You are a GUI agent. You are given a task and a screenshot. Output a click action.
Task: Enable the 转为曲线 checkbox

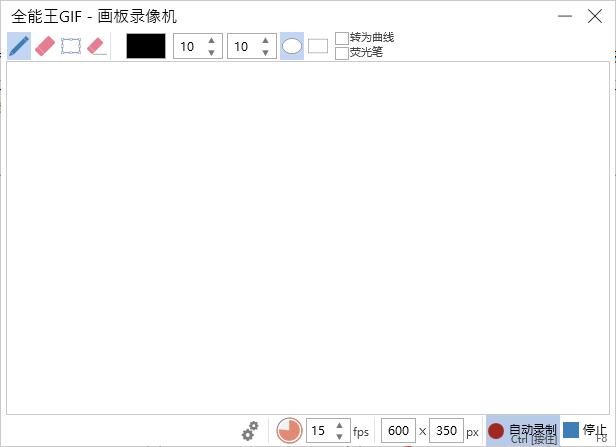(x=342, y=38)
